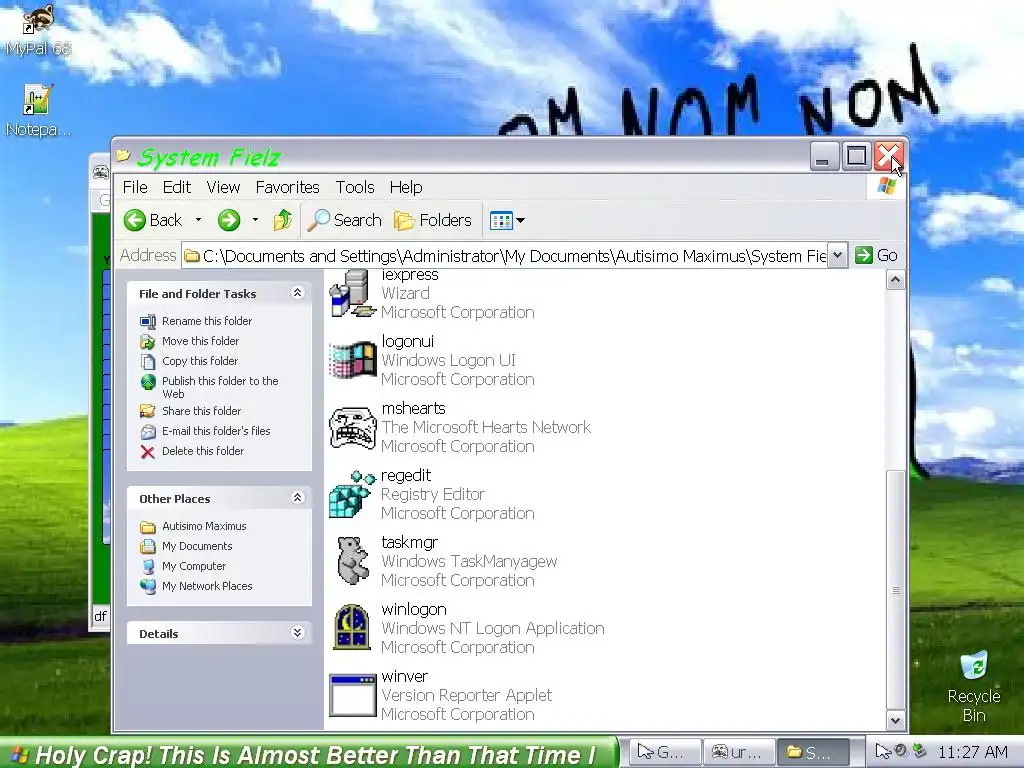Click the green Forward arrow icon
The width and height of the screenshot is (1024, 768).
pos(229,220)
